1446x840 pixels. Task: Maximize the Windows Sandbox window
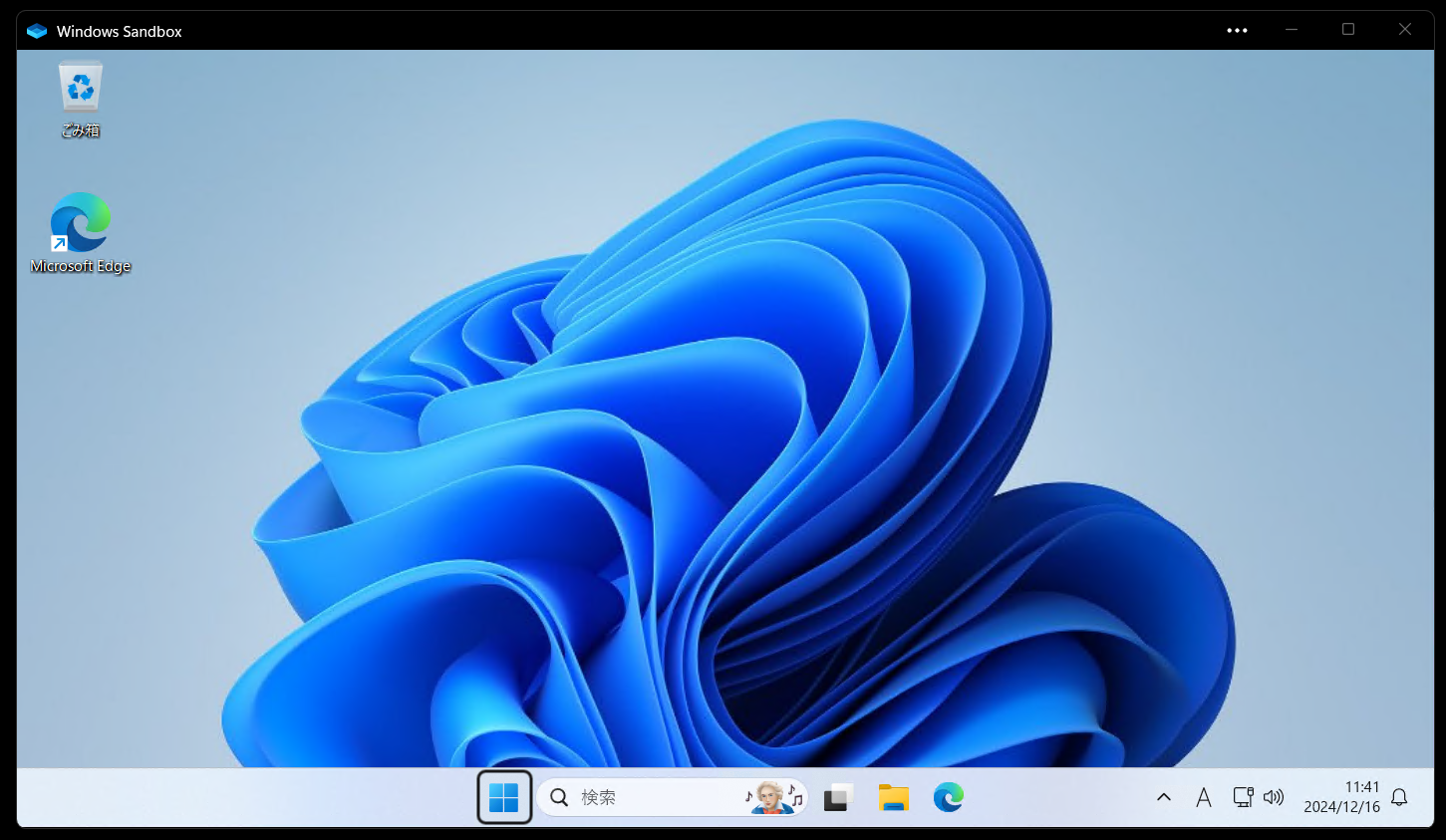point(1348,30)
